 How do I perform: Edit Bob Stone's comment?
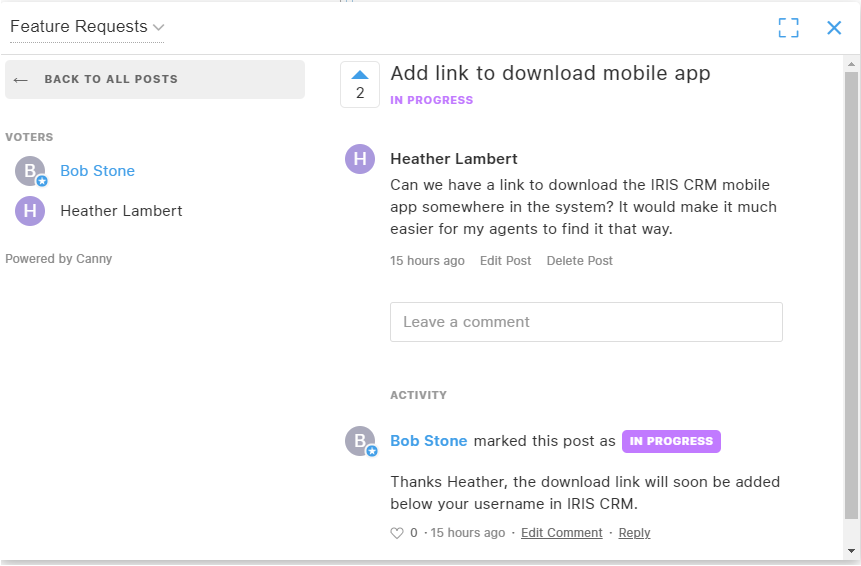[561, 533]
